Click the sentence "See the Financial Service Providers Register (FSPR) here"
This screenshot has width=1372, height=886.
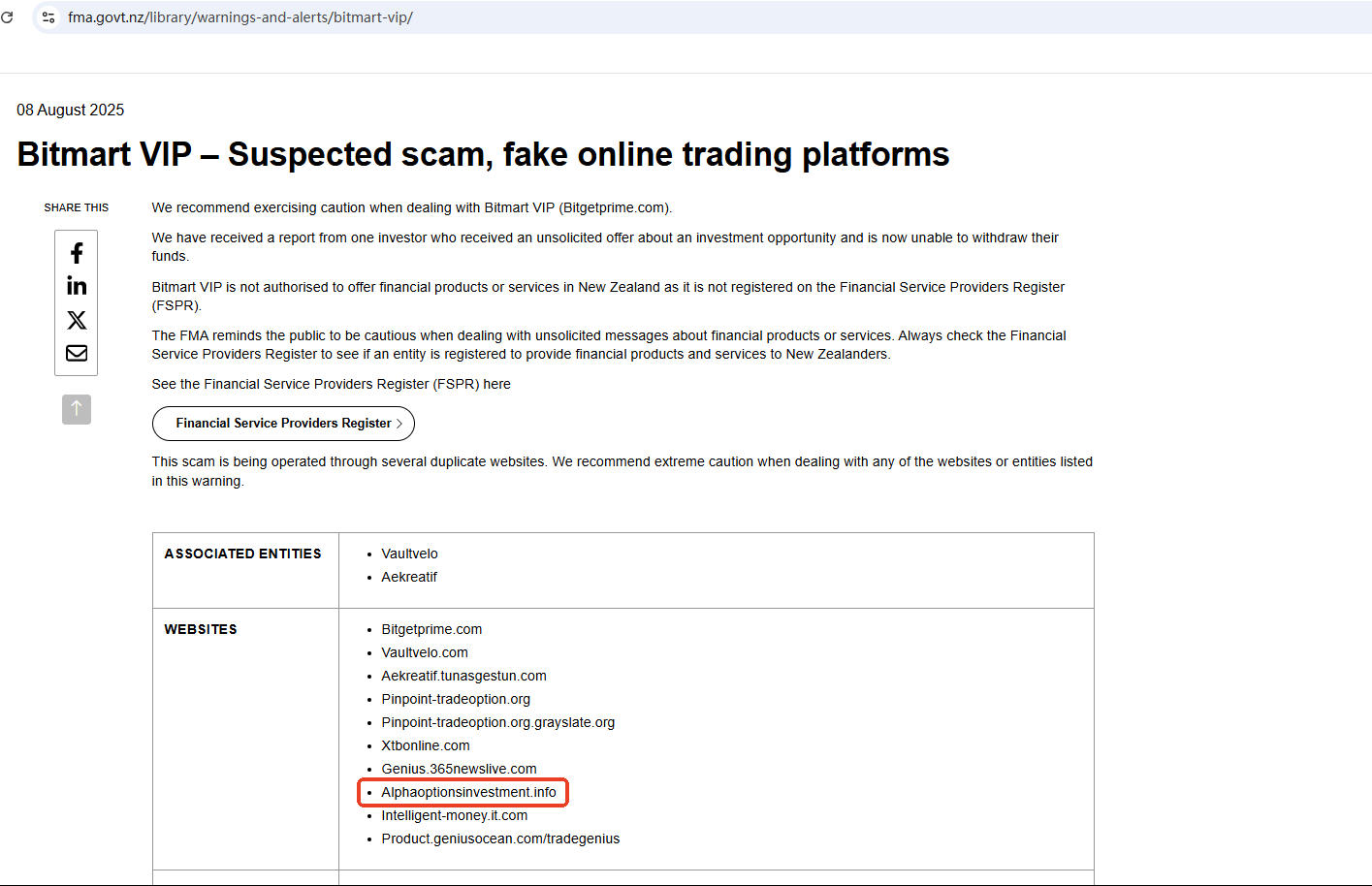331,384
